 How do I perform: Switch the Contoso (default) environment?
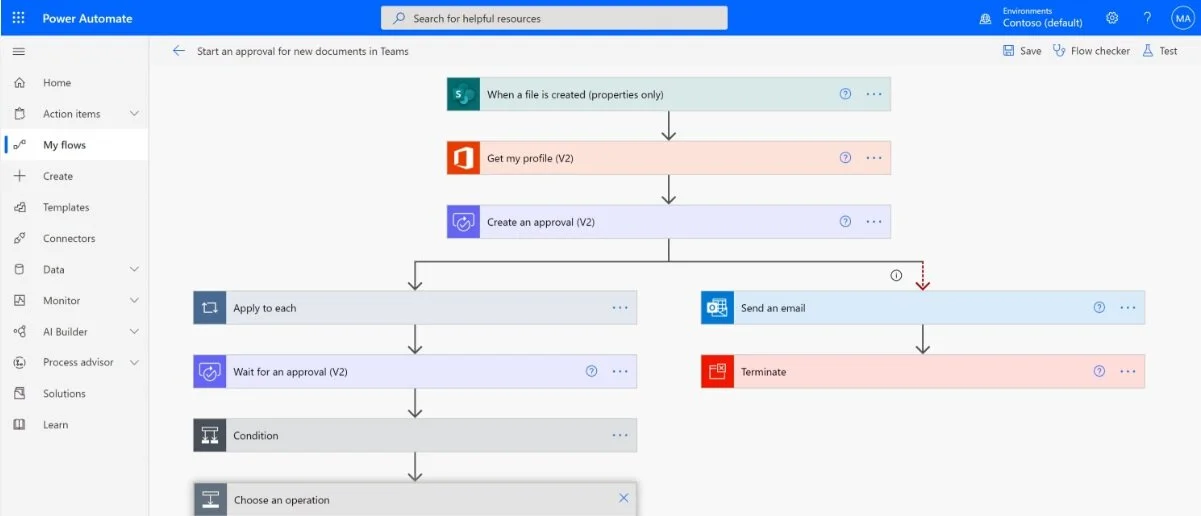click(1043, 23)
